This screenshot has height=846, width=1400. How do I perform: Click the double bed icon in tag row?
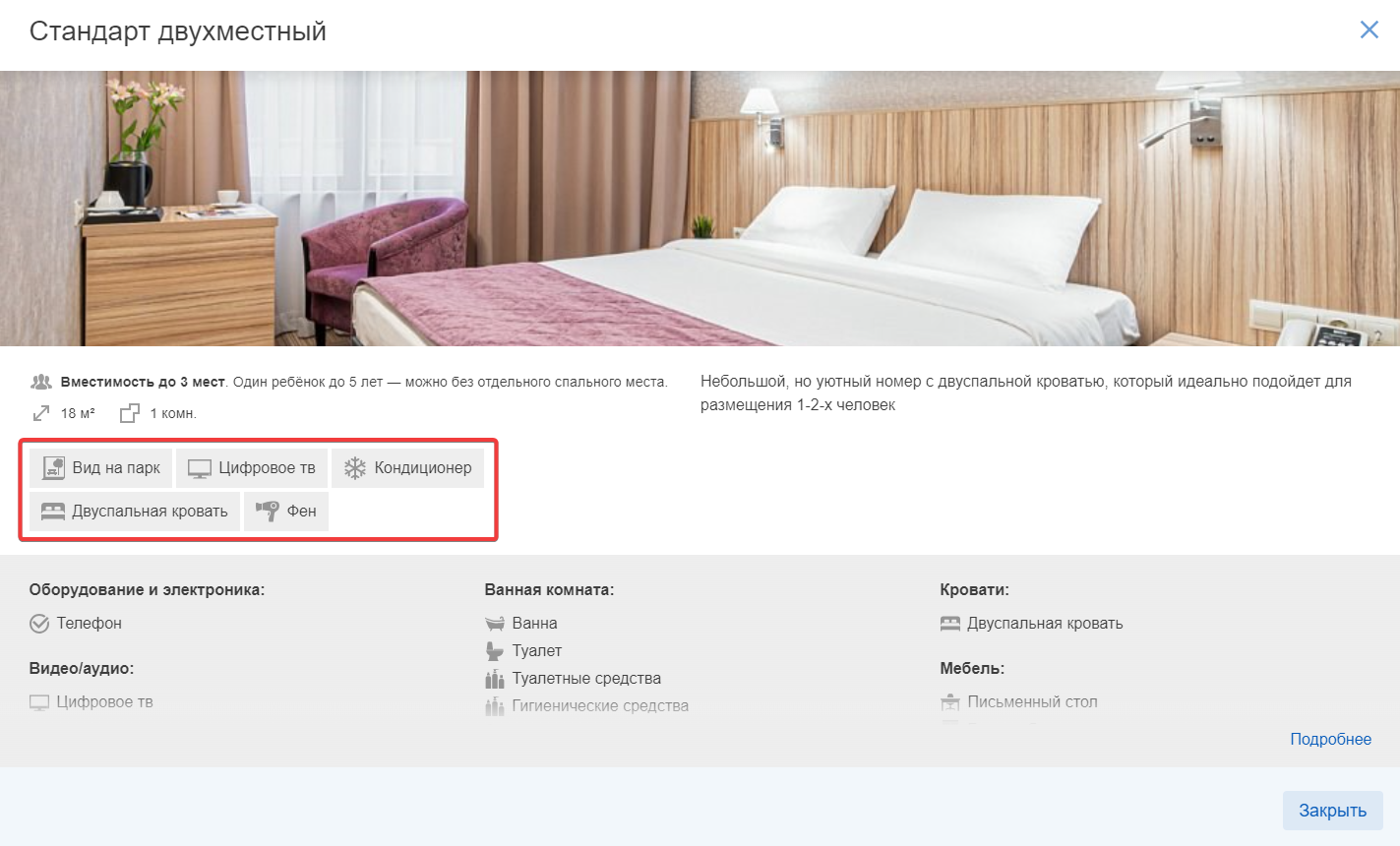[x=53, y=512]
